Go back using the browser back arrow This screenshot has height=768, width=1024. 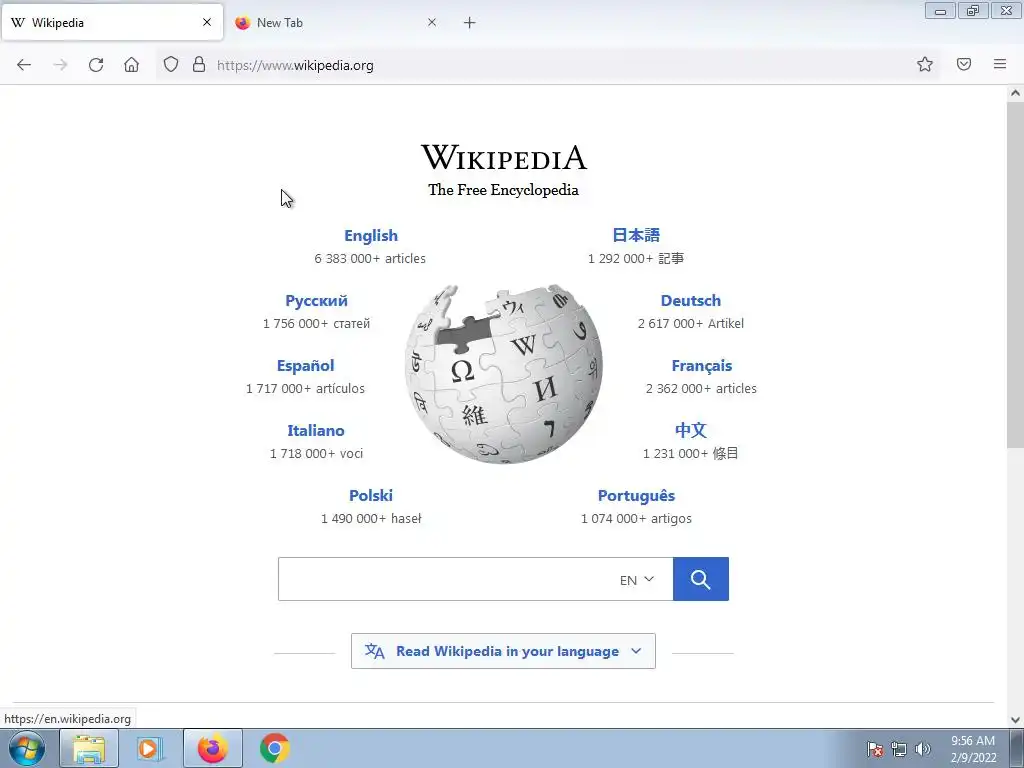click(x=24, y=65)
